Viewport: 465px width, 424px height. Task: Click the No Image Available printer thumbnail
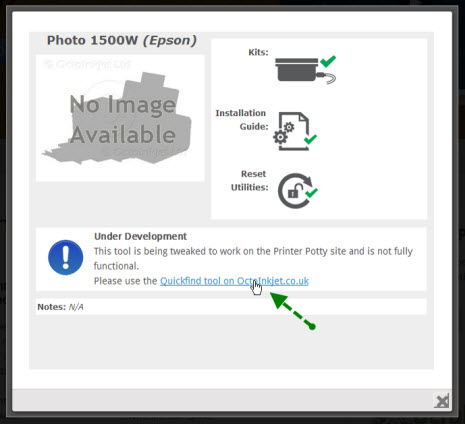pos(120,118)
